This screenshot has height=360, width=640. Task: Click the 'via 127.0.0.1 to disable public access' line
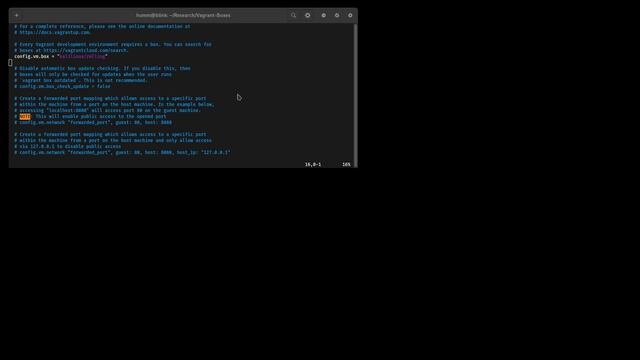(x=67, y=146)
